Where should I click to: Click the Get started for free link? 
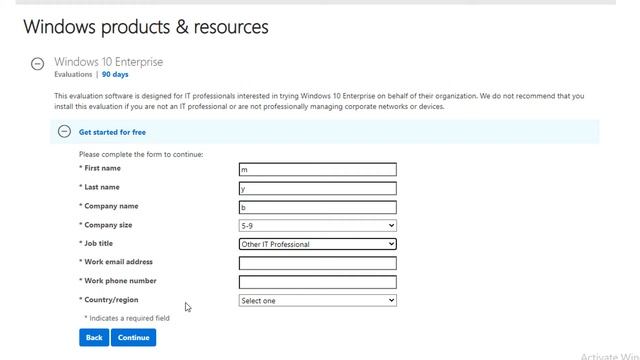[x=112, y=132]
